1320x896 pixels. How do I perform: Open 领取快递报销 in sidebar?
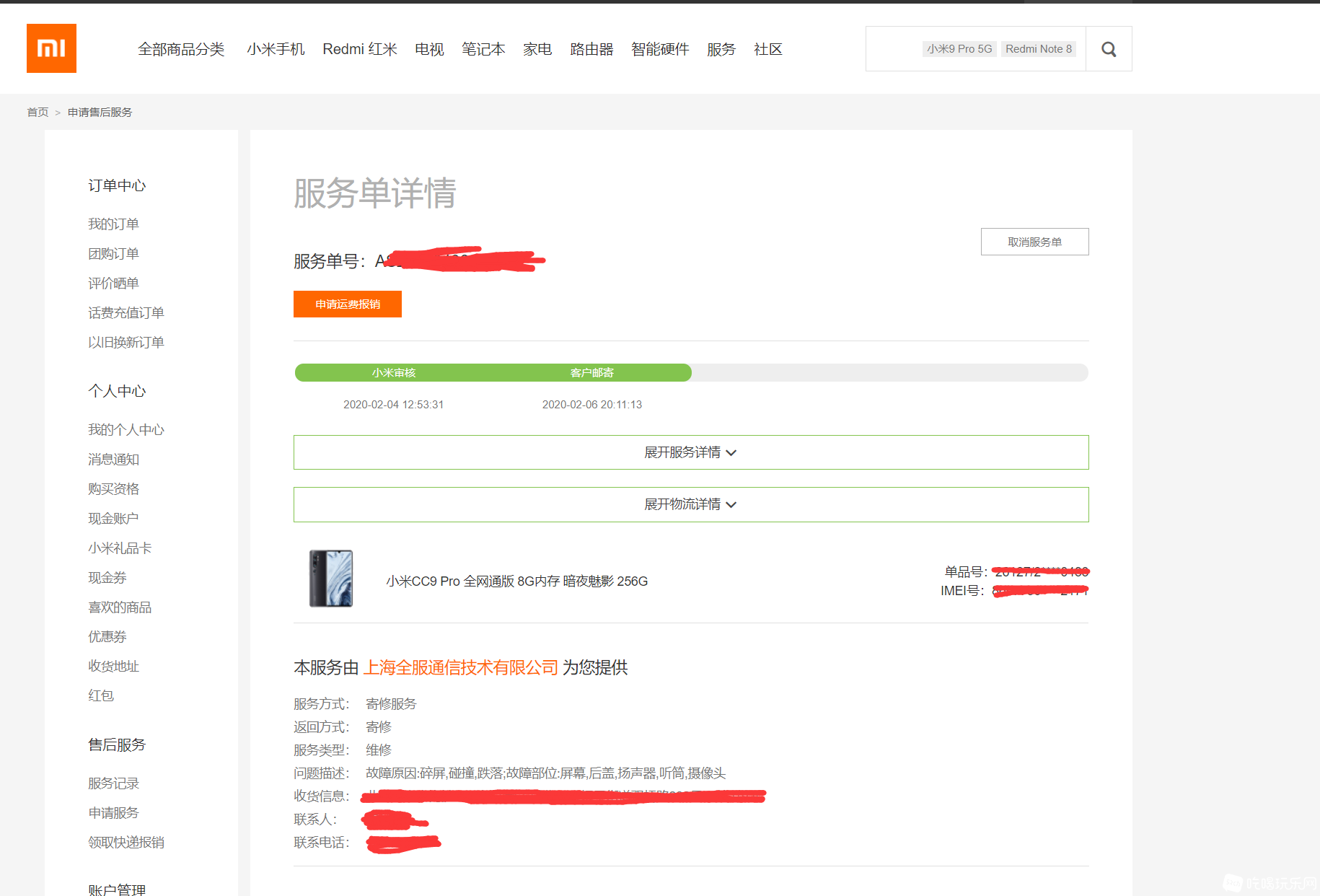point(126,843)
